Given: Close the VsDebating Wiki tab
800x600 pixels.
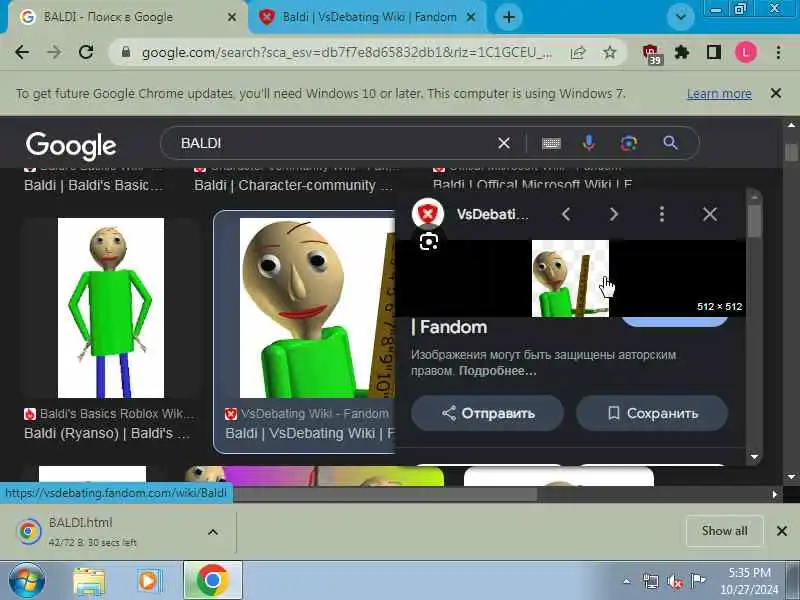Looking at the screenshot, I should pyautogui.click(x=471, y=17).
